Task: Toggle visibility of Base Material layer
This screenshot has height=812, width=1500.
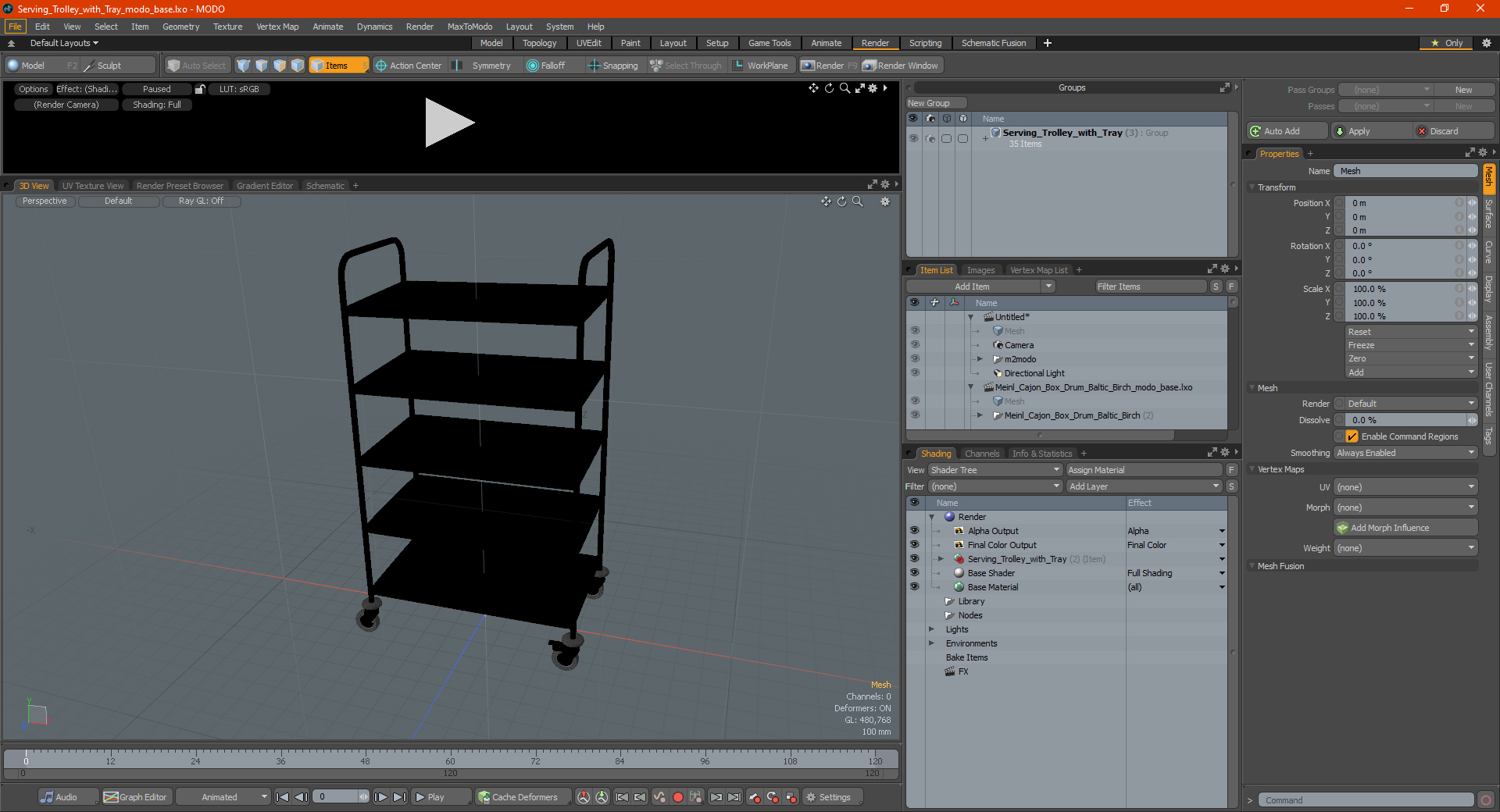Action: pos(915,587)
